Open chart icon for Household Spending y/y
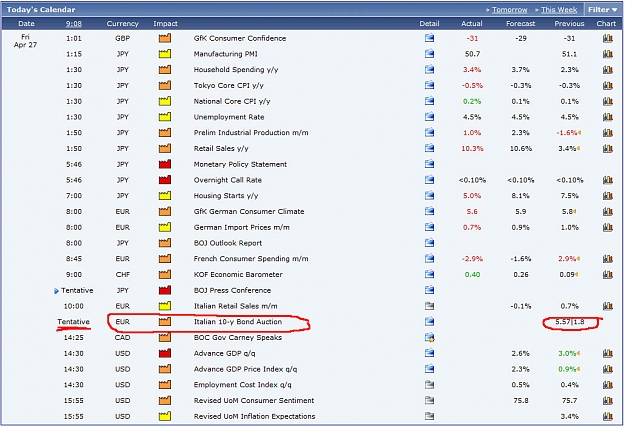The image size is (625, 426). tap(607, 70)
